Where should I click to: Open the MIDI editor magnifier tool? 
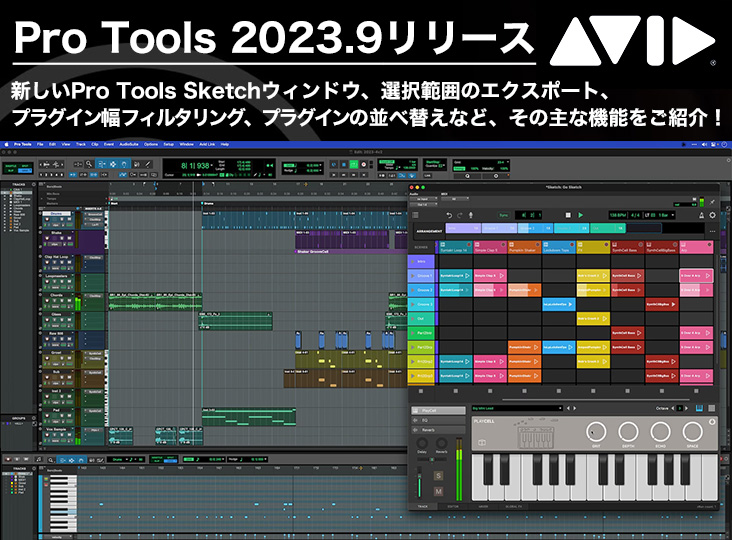click(50, 460)
